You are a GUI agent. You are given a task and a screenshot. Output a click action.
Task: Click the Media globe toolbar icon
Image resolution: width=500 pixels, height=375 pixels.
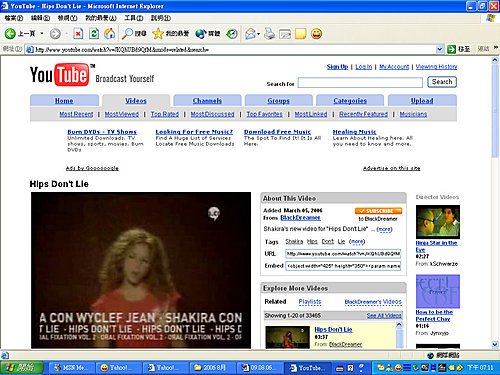click(201, 34)
